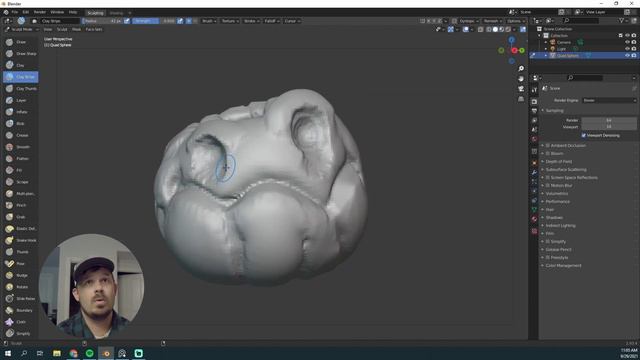Select the Thumb brush tool

pos(20,252)
